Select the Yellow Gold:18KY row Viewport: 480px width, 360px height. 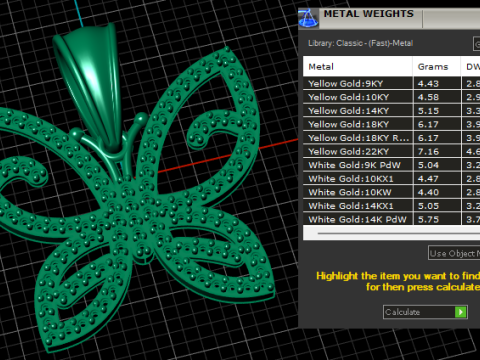pos(392,124)
